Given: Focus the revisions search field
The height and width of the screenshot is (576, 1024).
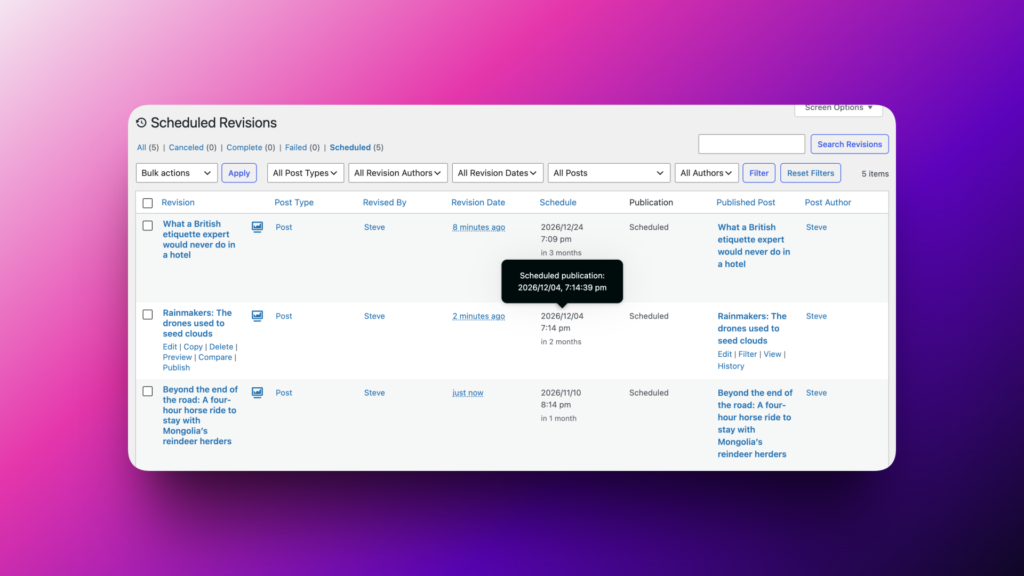Looking at the screenshot, I should coord(752,144).
